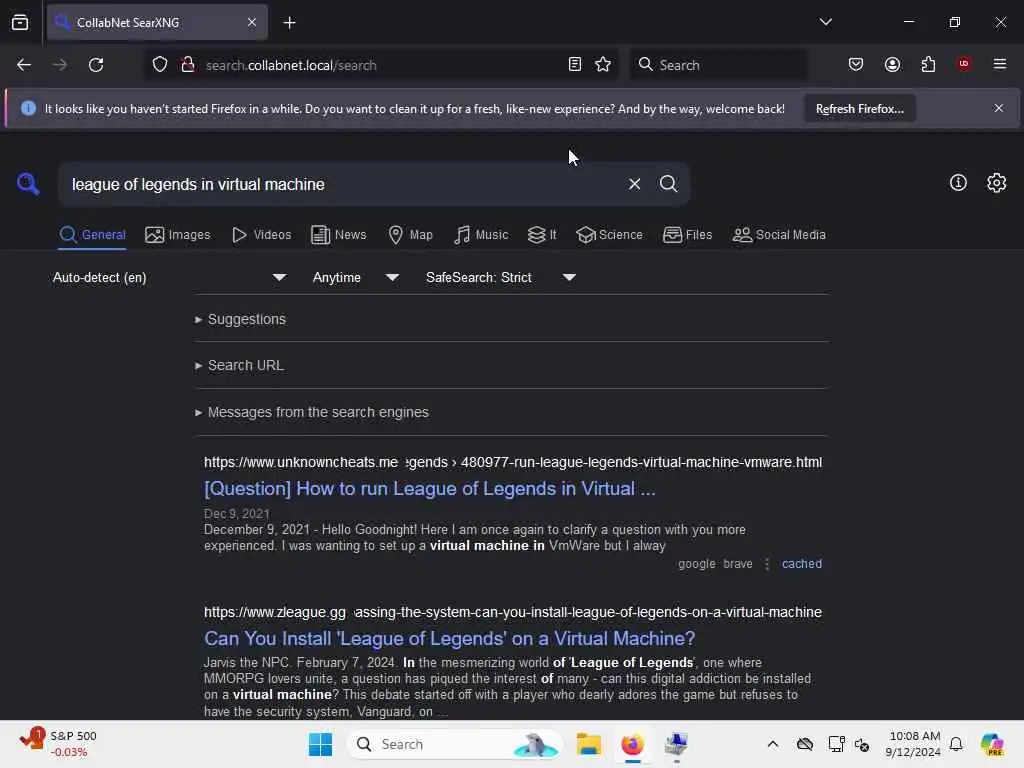Open SearXNG preferences gear icon

997,183
